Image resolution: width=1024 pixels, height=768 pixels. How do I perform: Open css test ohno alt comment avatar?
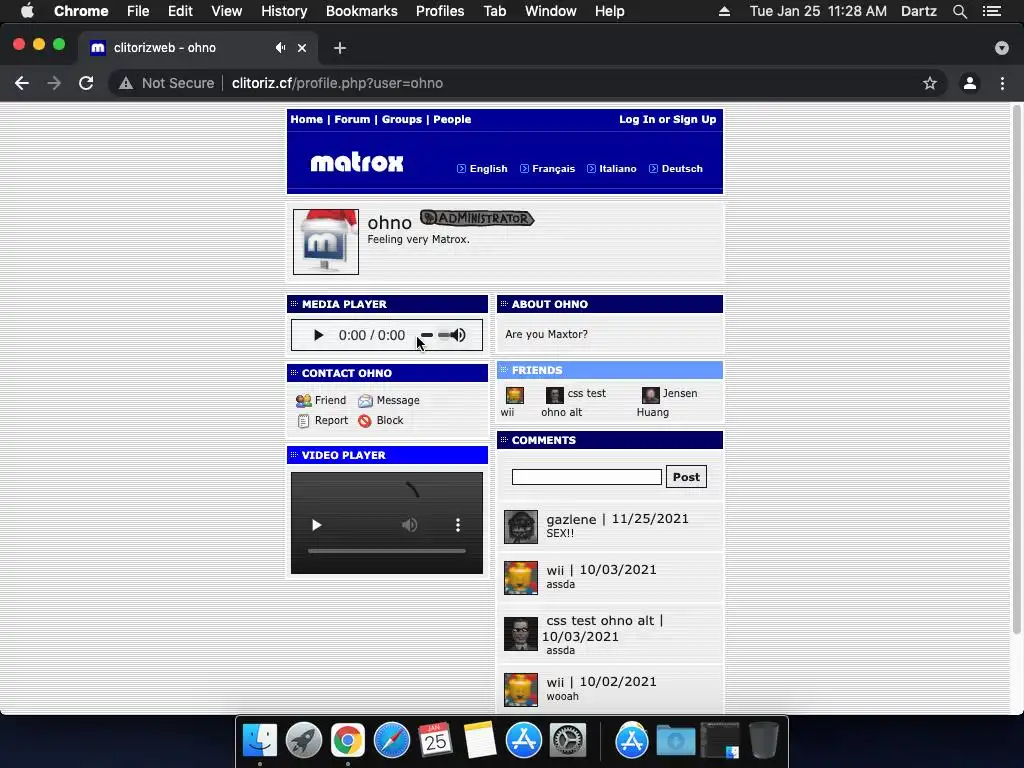(520, 633)
